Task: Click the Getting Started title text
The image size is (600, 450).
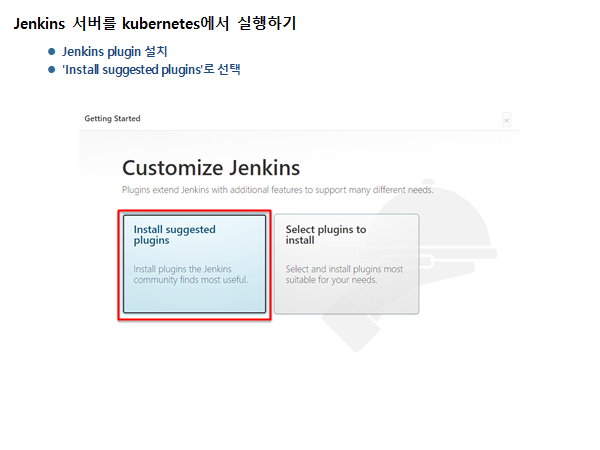Action: [x=112, y=119]
